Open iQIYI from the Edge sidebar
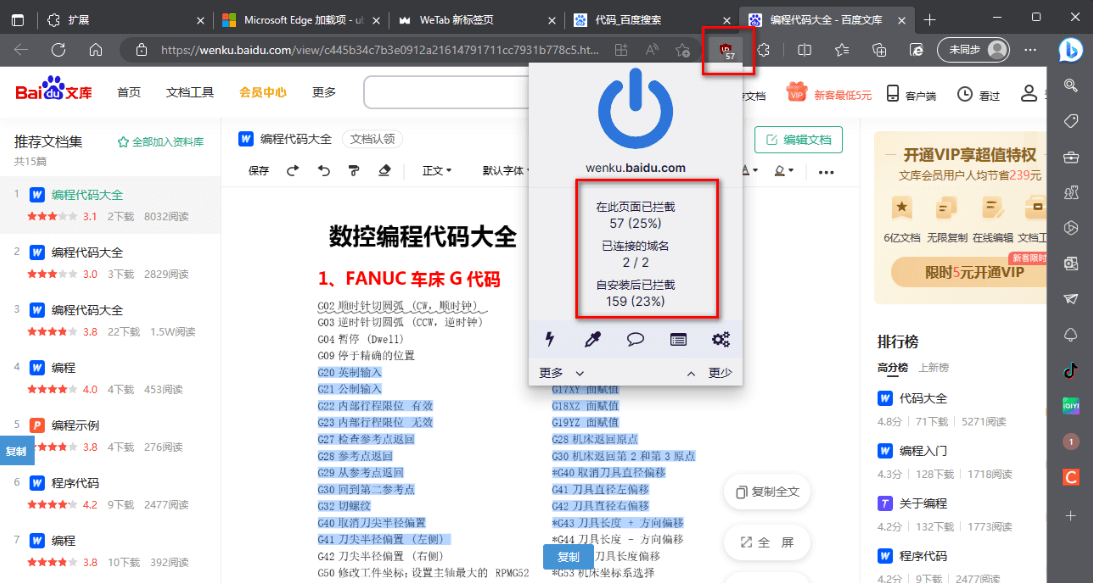Screen dimensions: 1093x583 coord(1071,406)
